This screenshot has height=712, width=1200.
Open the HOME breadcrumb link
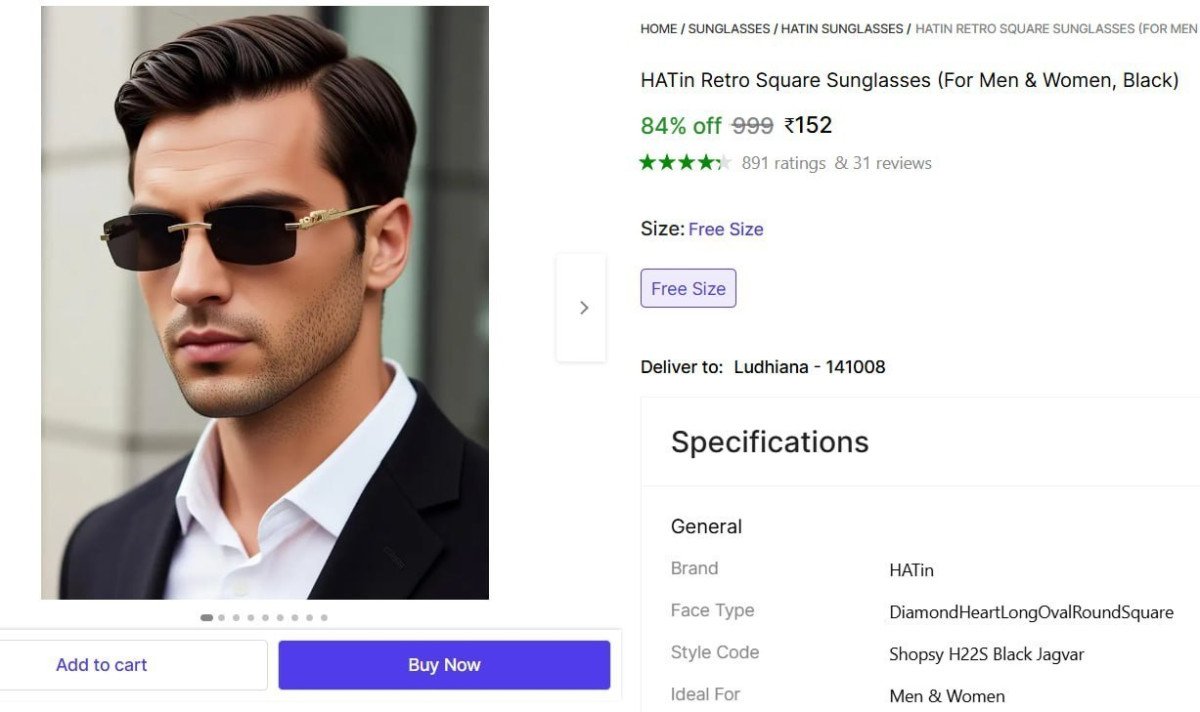pos(657,29)
